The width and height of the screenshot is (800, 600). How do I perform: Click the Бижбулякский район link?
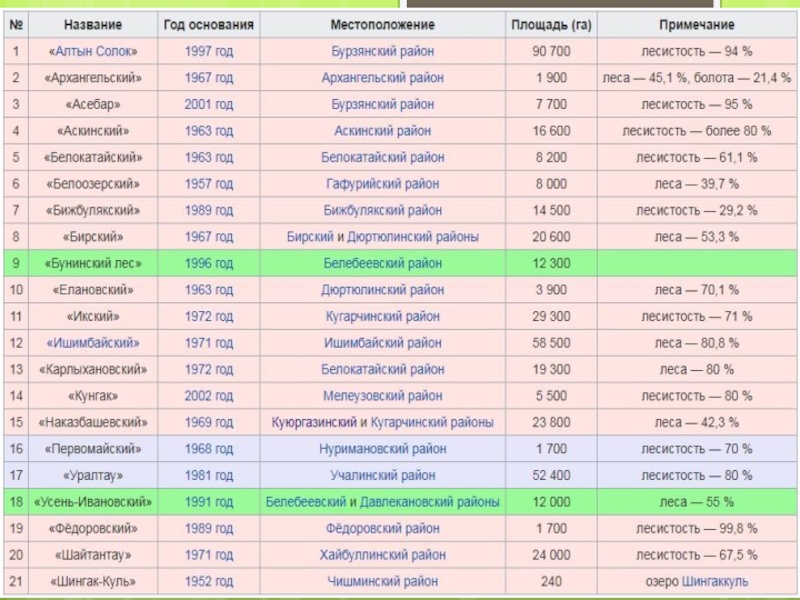(x=383, y=211)
